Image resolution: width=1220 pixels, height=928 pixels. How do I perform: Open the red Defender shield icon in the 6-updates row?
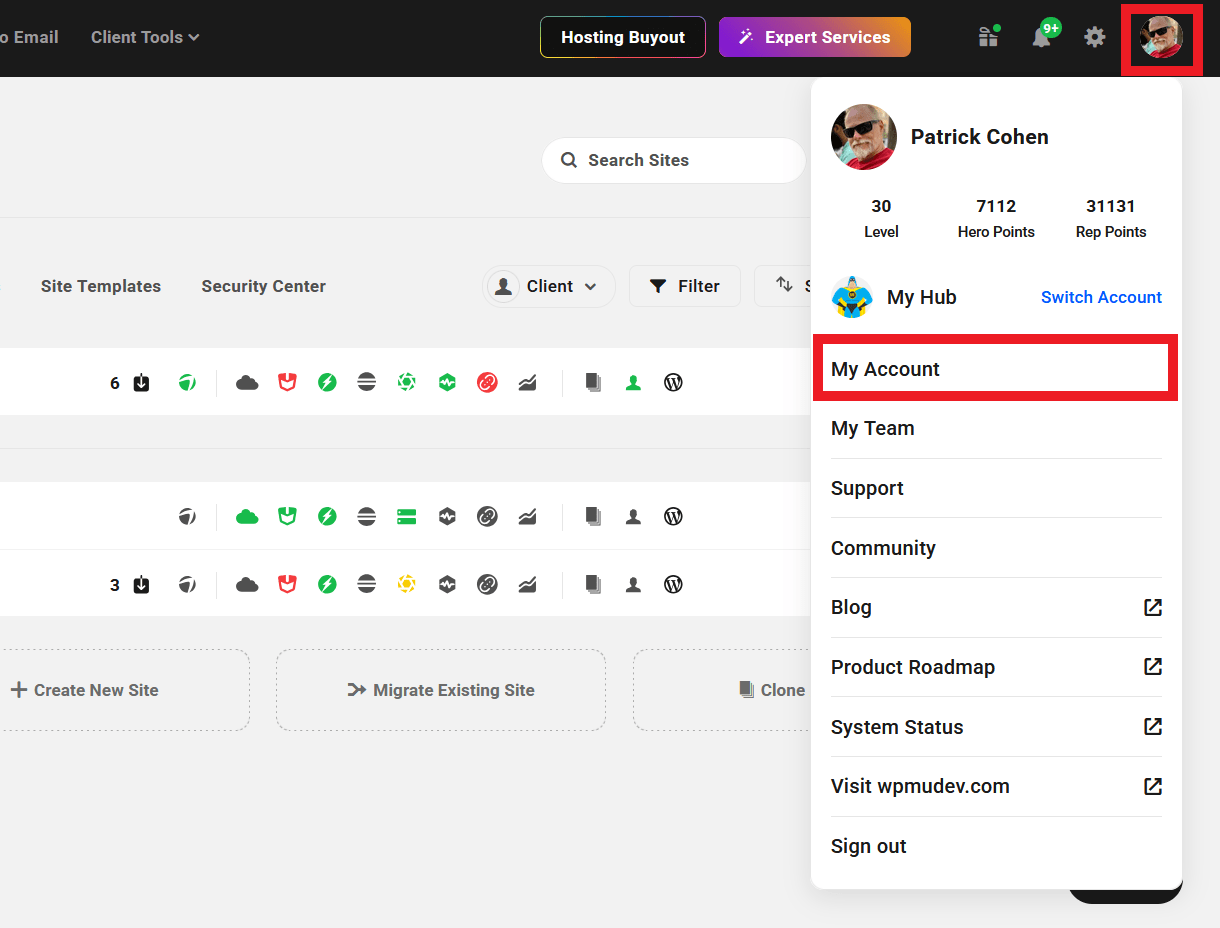(287, 382)
